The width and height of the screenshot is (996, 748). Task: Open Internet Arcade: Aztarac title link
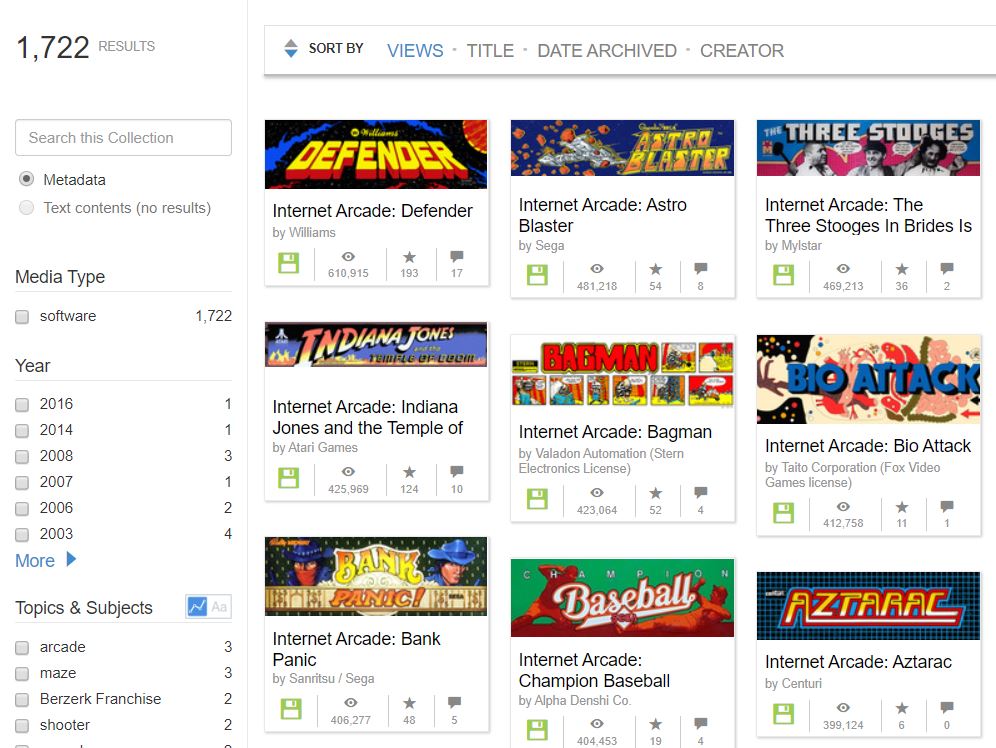859,662
